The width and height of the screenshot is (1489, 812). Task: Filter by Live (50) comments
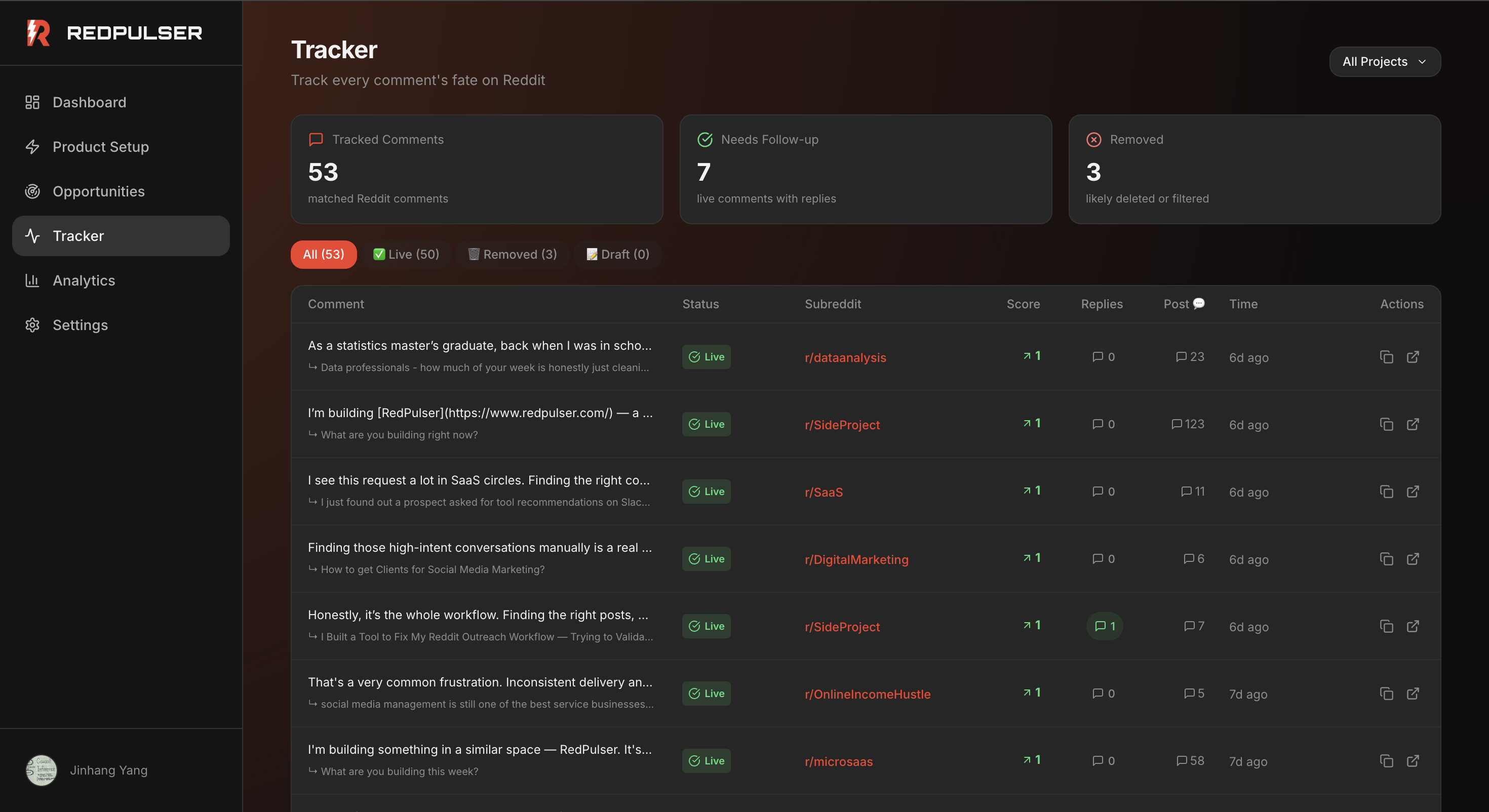(x=406, y=254)
